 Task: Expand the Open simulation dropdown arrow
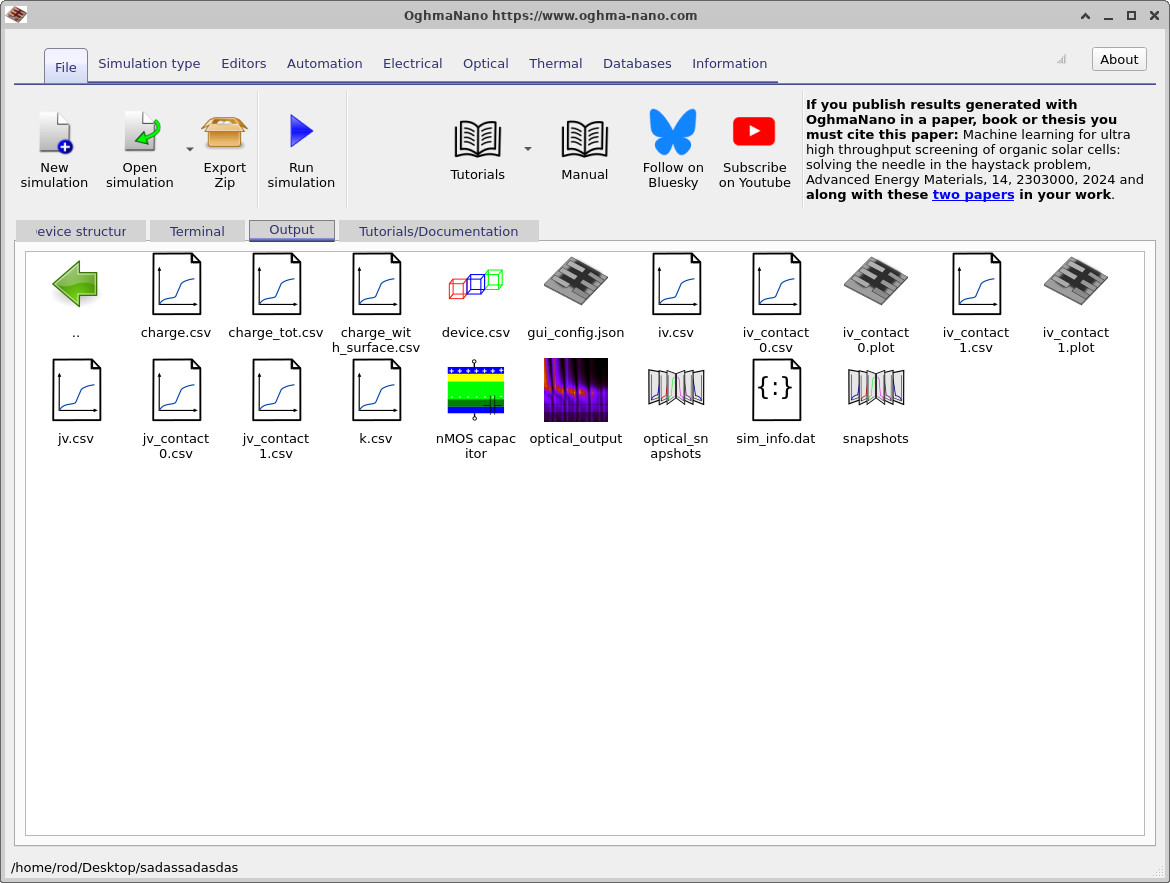[x=188, y=149]
